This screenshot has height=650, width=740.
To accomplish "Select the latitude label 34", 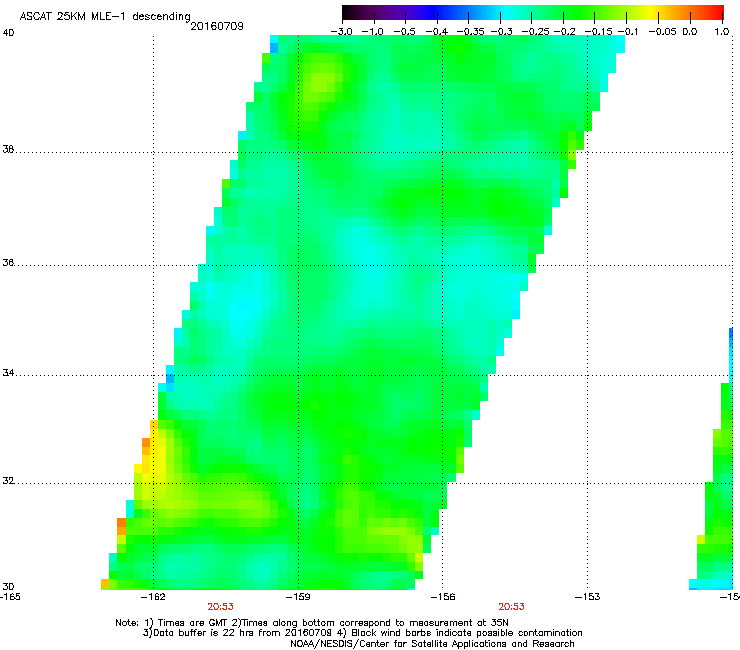I will [8, 373].
